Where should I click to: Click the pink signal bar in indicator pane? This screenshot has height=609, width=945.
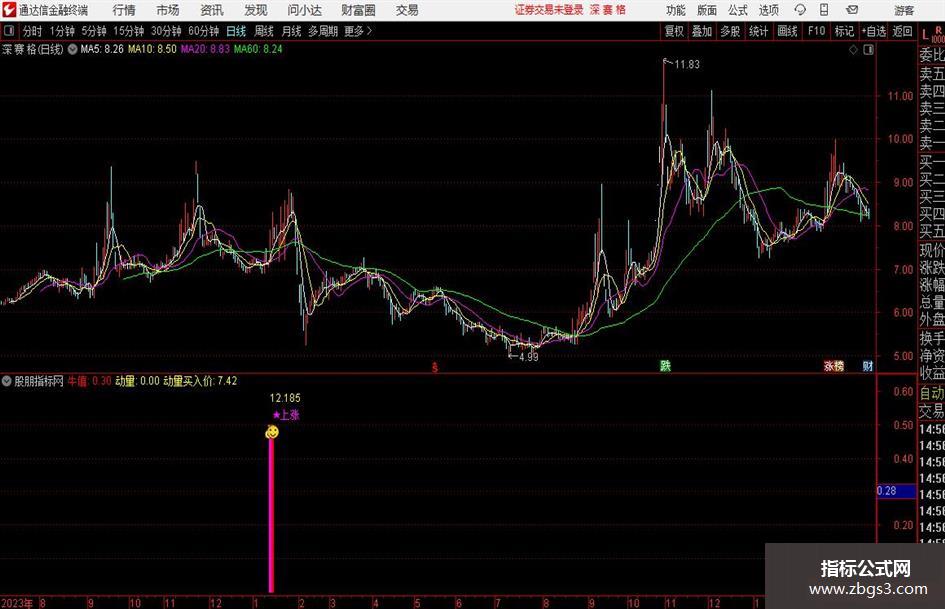pyautogui.click(x=271, y=516)
